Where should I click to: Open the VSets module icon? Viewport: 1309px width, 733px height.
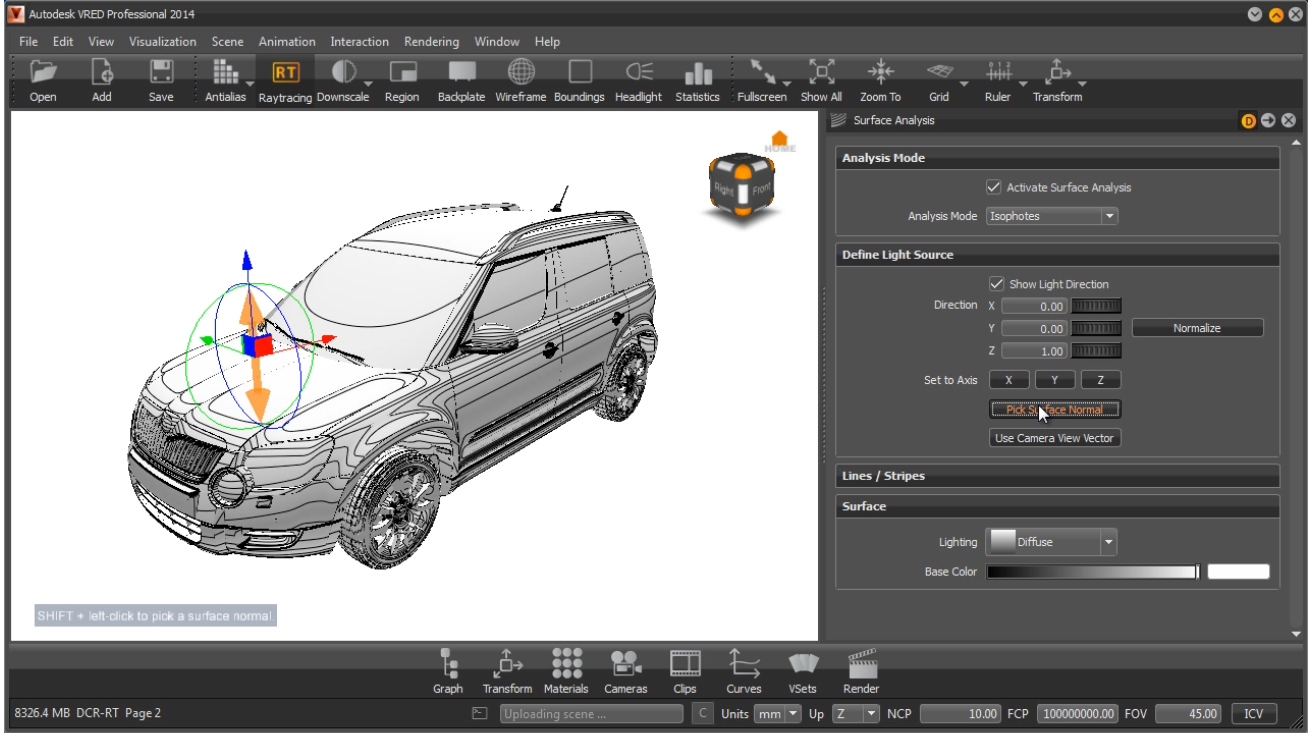pyautogui.click(x=803, y=663)
